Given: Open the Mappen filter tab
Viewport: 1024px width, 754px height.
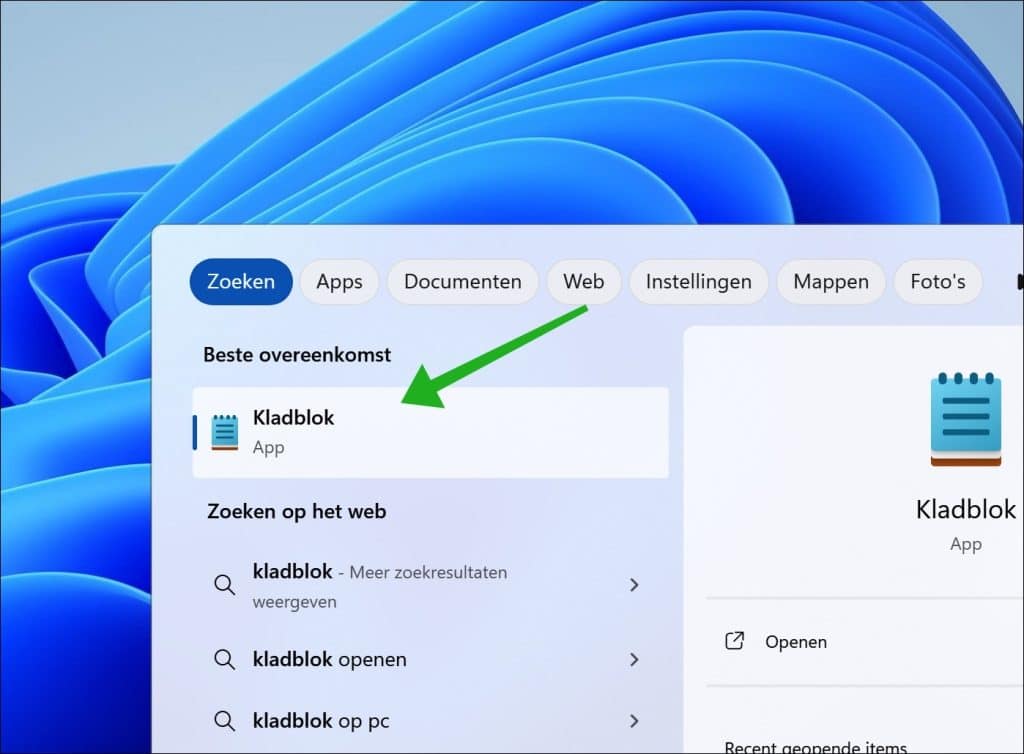Looking at the screenshot, I should pyautogui.click(x=831, y=281).
